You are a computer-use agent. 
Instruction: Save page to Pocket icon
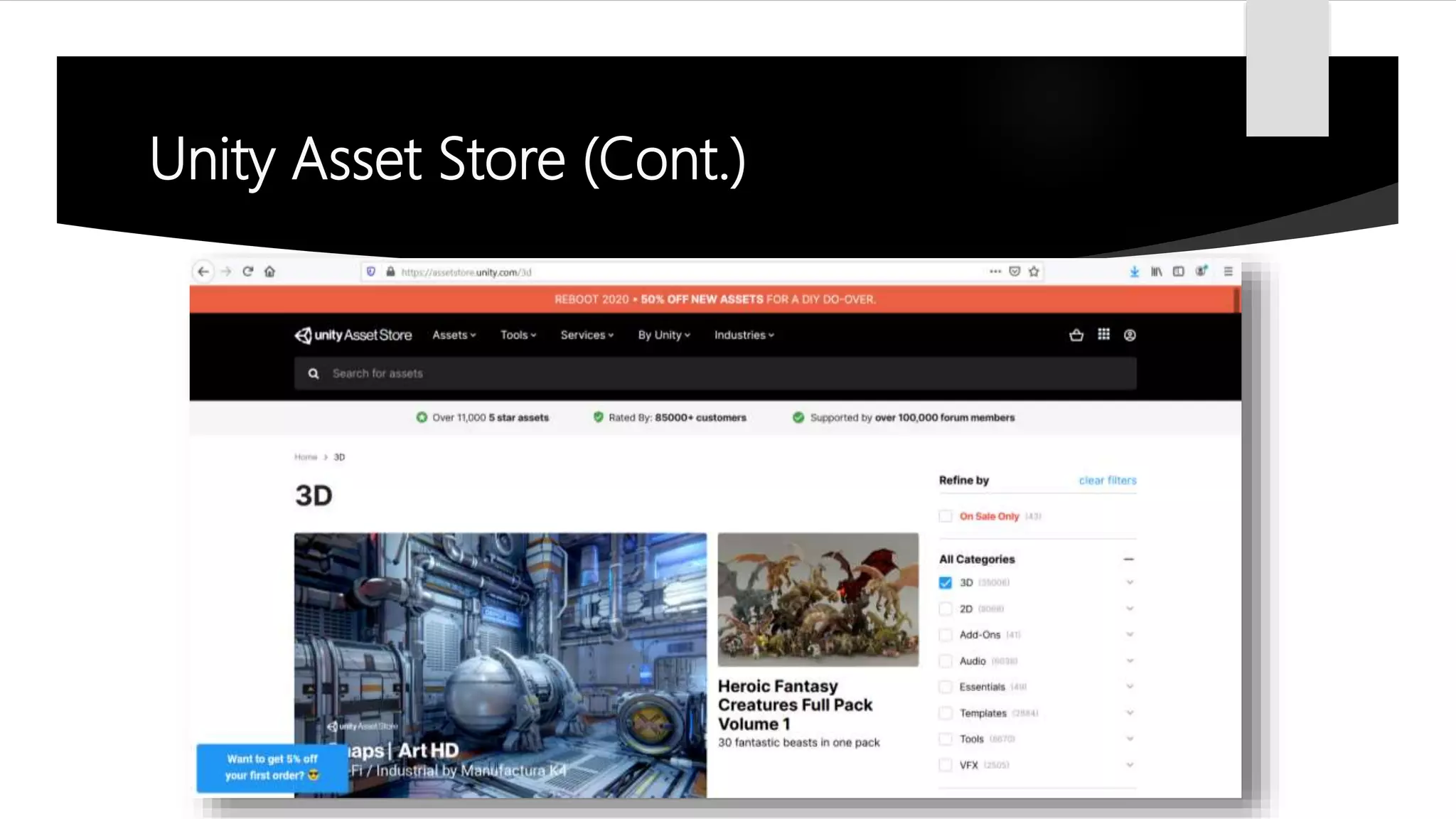click(x=1015, y=272)
